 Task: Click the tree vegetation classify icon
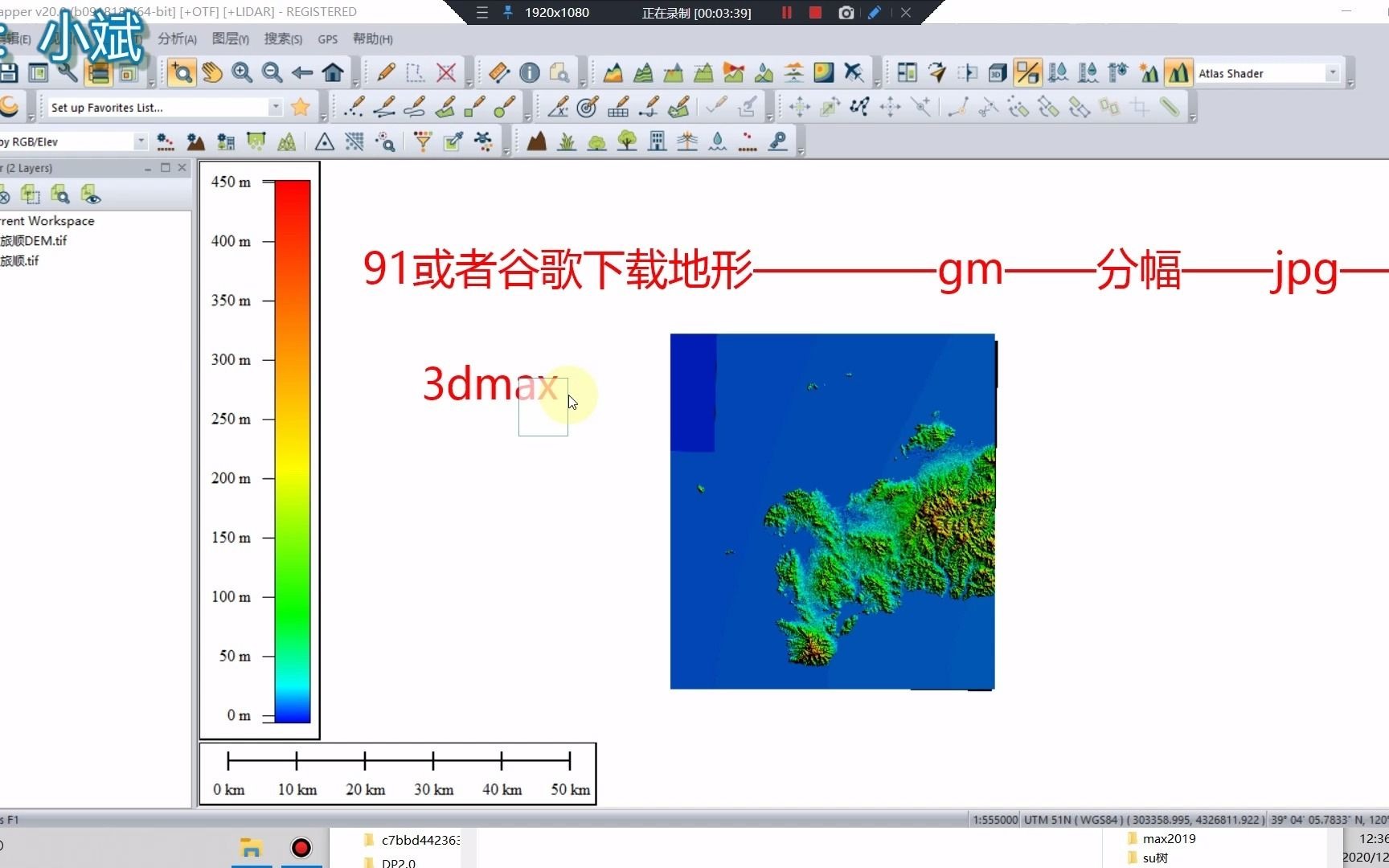tap(627, 142)
